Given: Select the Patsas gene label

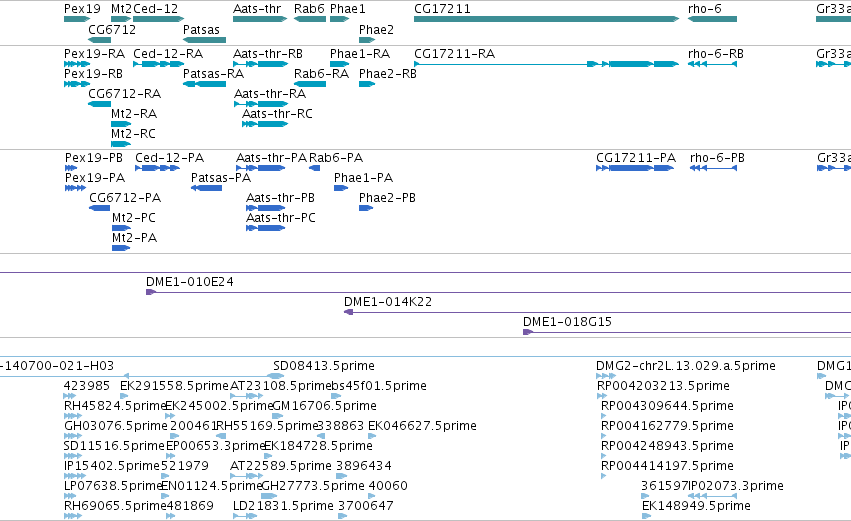Looking at the screenshot, I should pyautogui.click(x=201, y=29).
